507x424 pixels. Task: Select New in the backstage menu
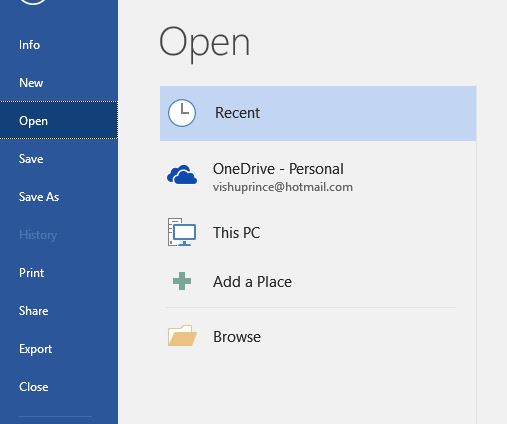coord(31,83)
